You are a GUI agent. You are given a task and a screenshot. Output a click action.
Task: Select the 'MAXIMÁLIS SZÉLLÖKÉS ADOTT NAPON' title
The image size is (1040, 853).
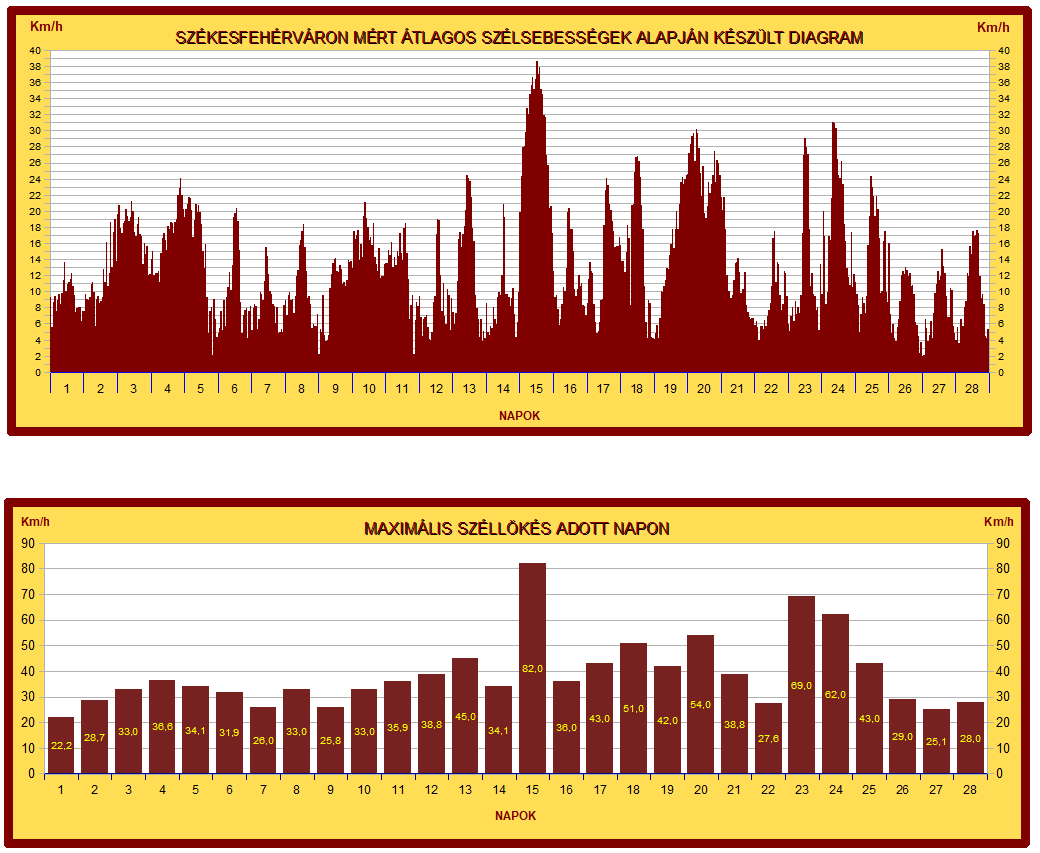[x=516, y=528]
